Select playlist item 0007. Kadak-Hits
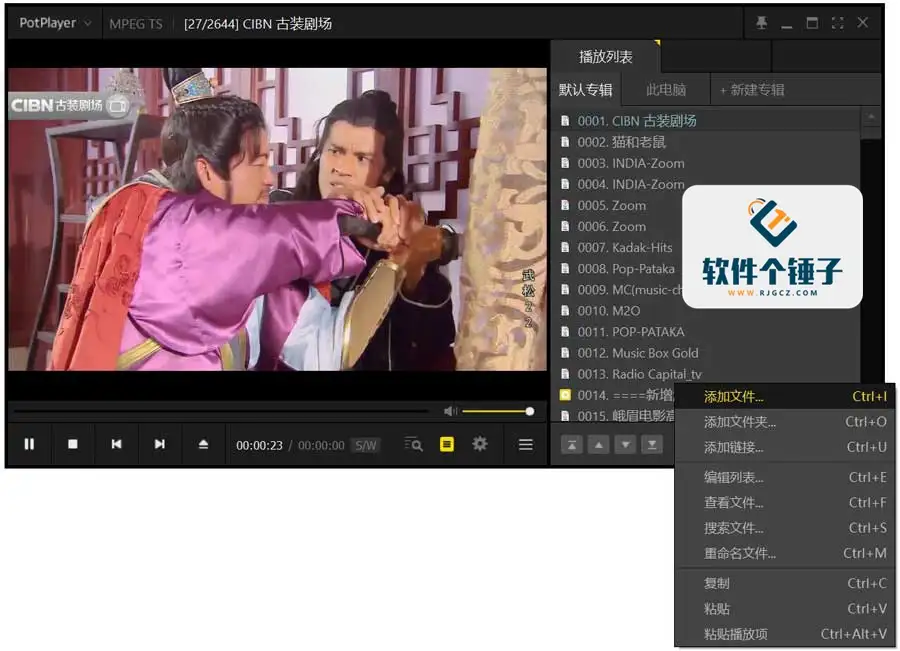 (x=618, y=247)
